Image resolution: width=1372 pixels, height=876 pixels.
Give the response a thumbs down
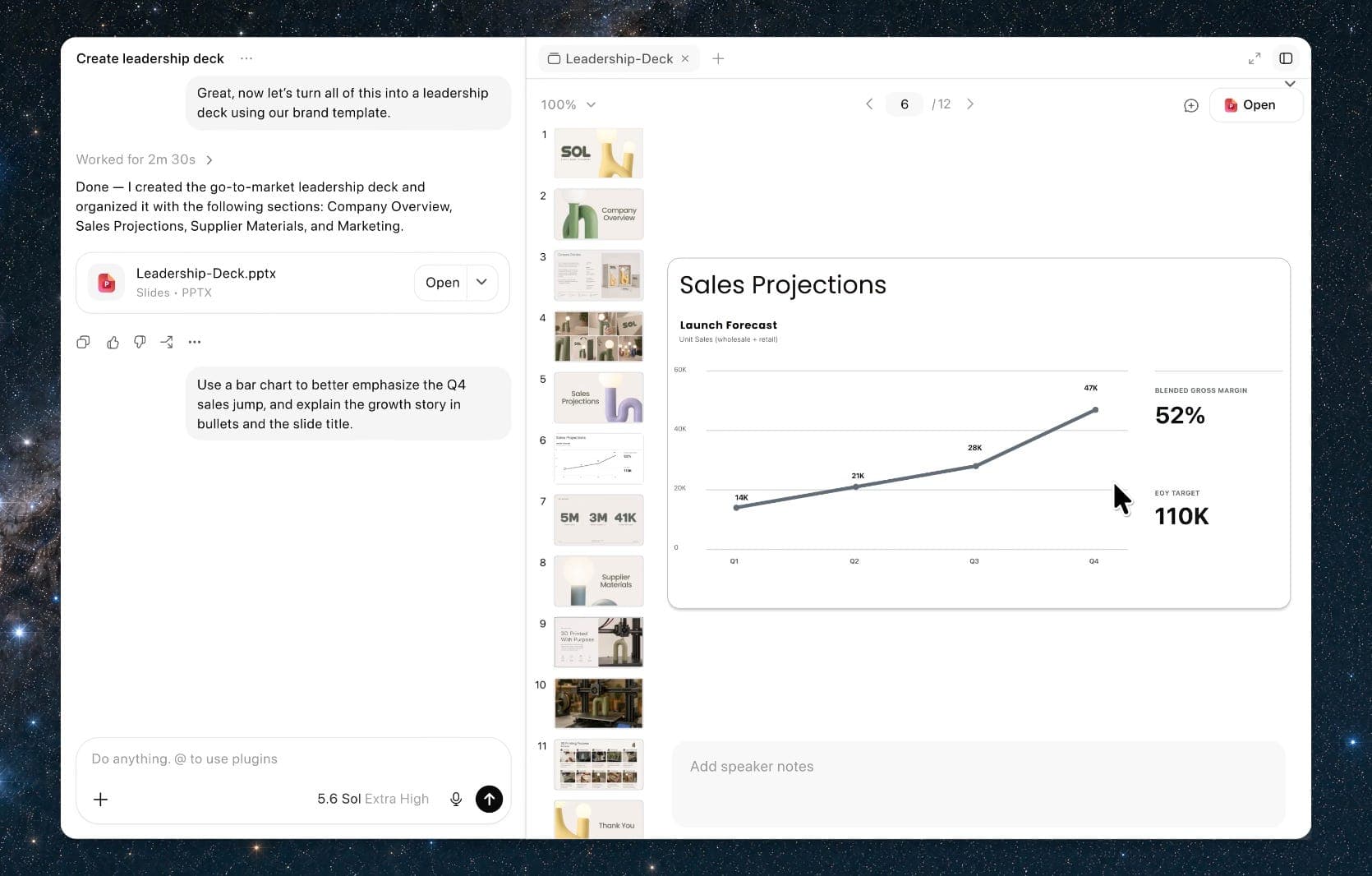tap(140, 342)
